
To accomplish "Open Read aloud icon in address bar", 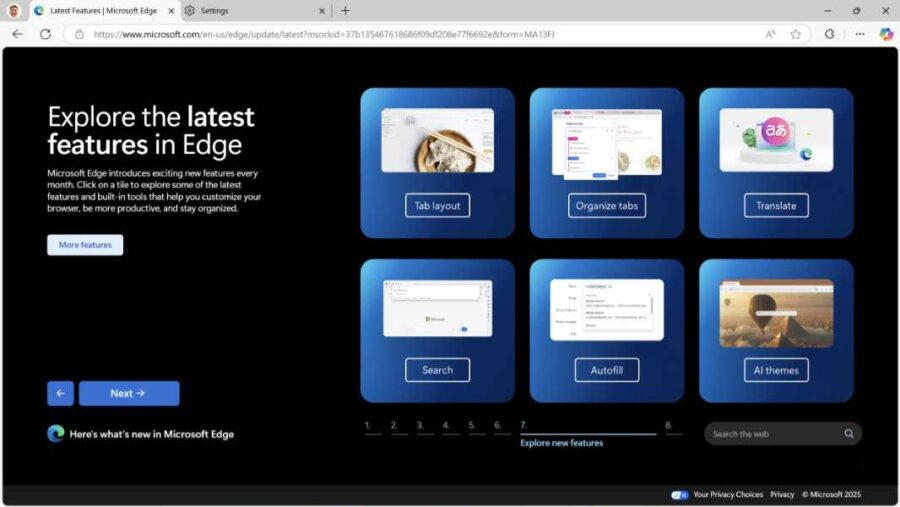I will click(x=770, y=34).
